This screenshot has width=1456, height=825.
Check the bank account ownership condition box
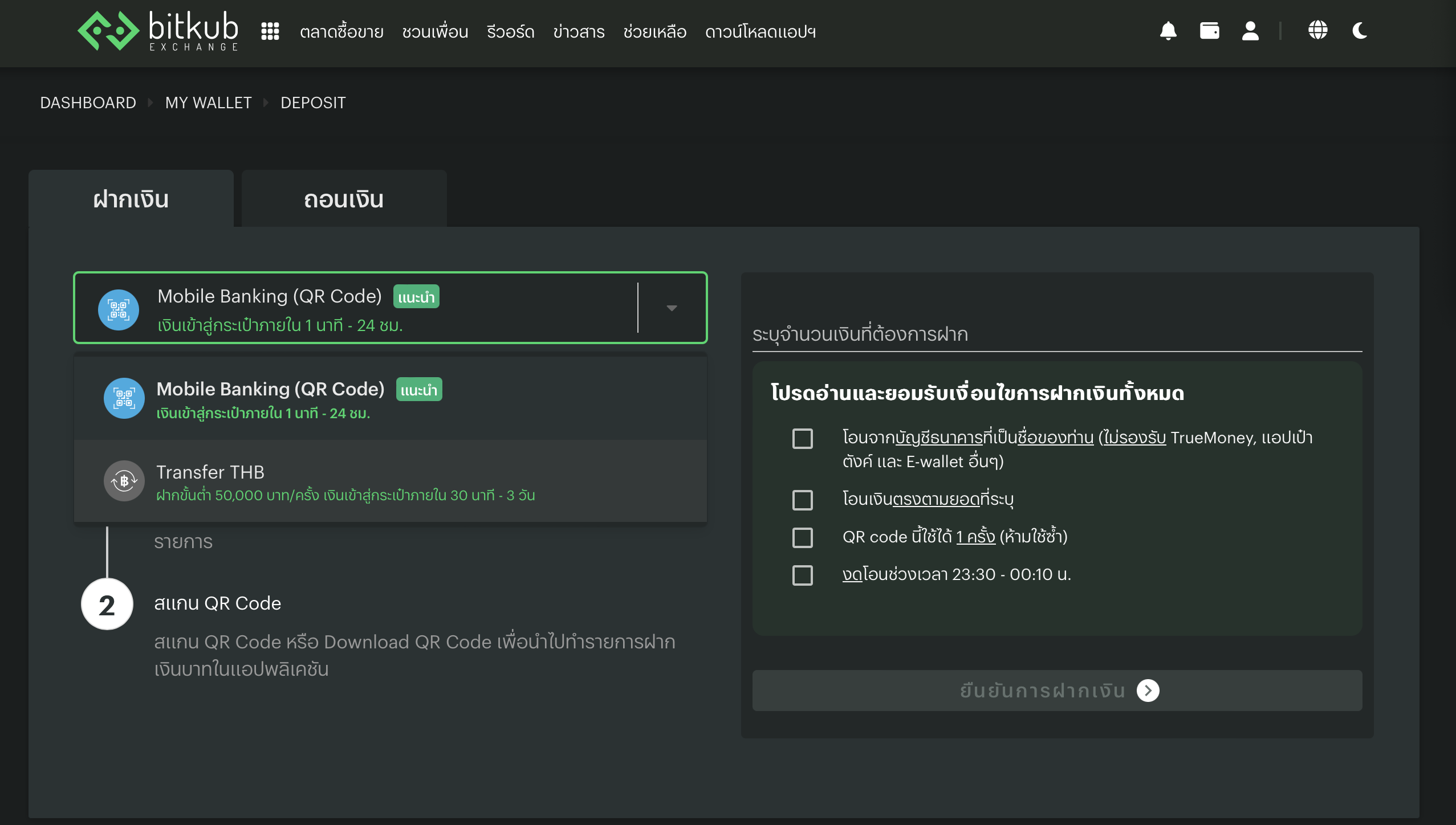pos(802,439)
